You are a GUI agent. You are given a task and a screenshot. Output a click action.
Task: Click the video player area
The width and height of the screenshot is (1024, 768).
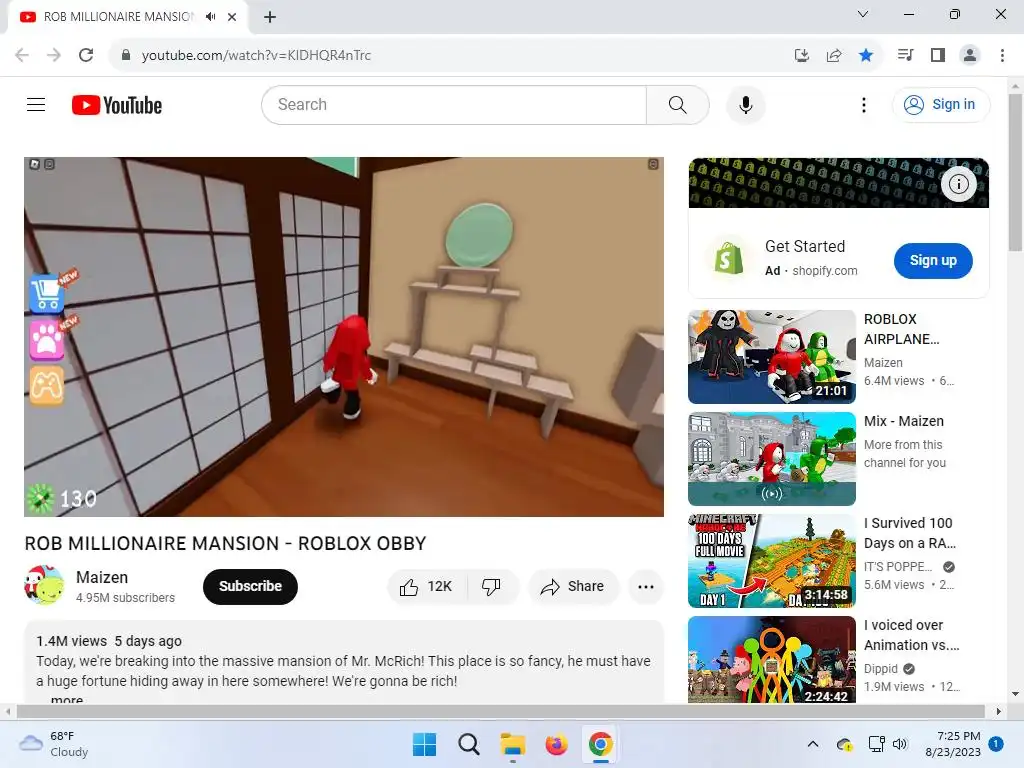click(344, 336)
